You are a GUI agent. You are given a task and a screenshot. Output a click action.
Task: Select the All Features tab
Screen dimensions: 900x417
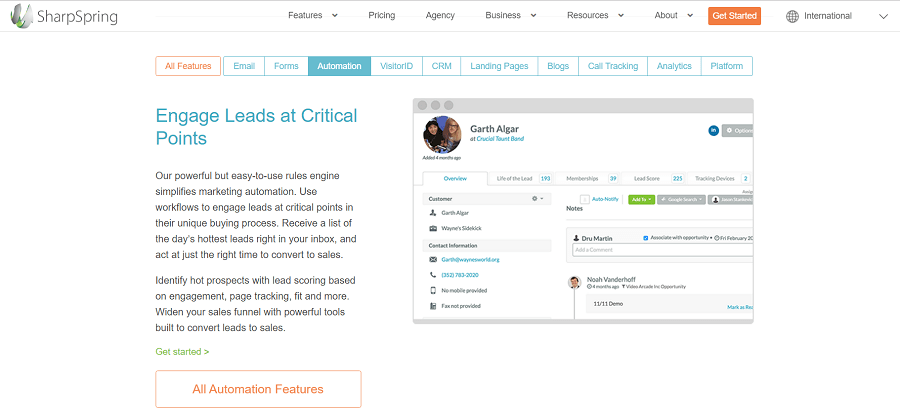[x=188, y=66]
